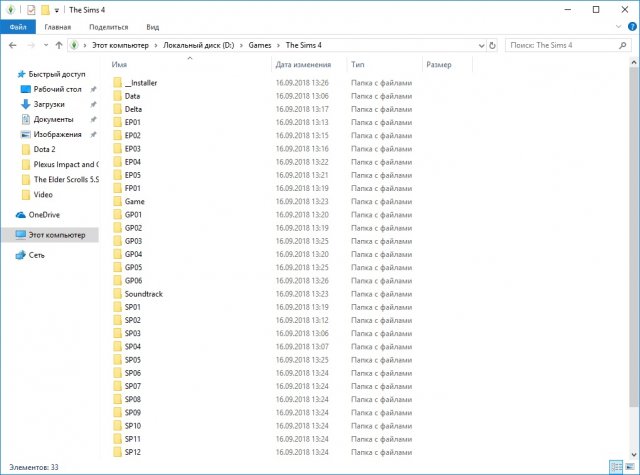The image size is (640, 475).
Task: Select the Delta folder
Action: (x=133, y=109)
